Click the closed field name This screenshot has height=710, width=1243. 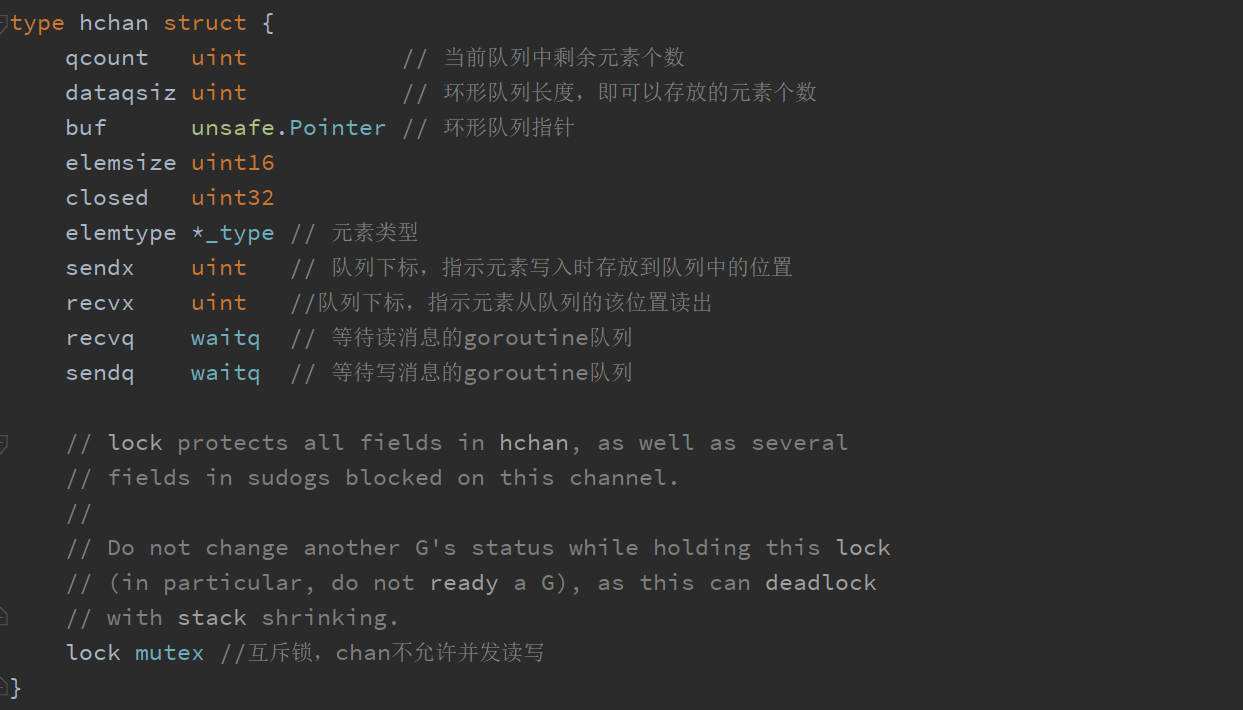[107, 198]
